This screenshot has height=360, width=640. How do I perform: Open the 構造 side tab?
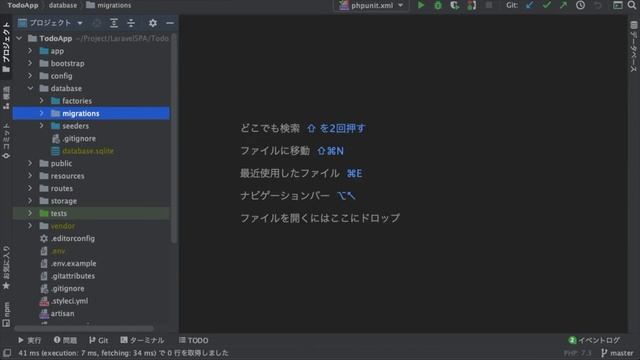pyautogui.click(x=6, y=97)
